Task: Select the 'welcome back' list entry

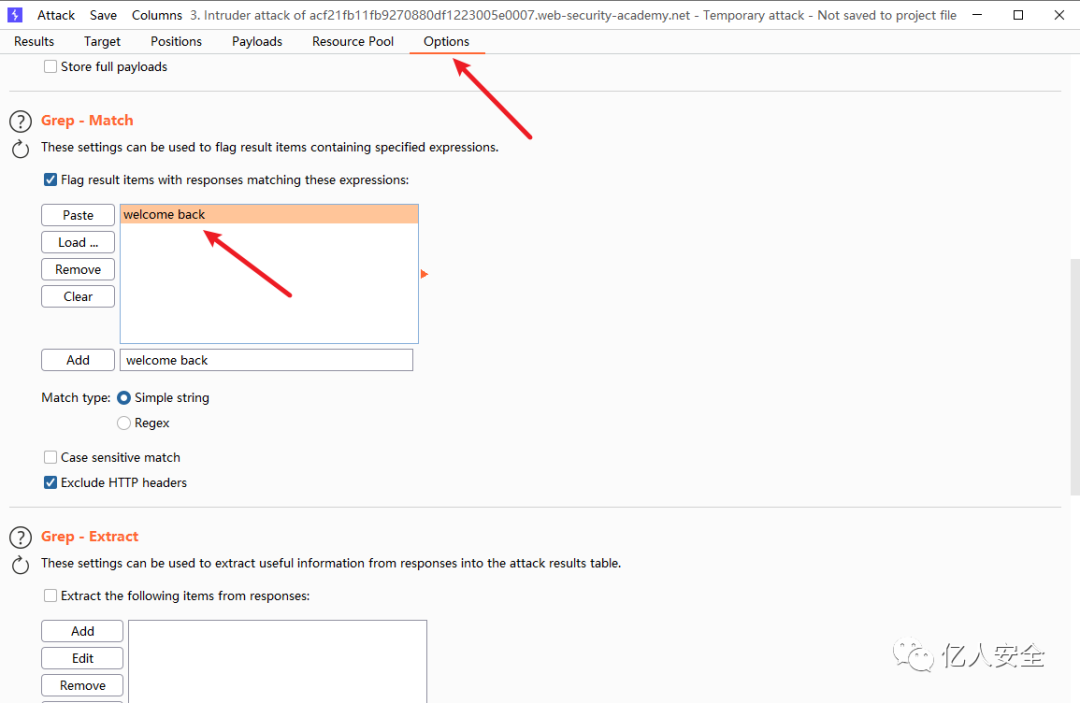Action: [269, 214]
